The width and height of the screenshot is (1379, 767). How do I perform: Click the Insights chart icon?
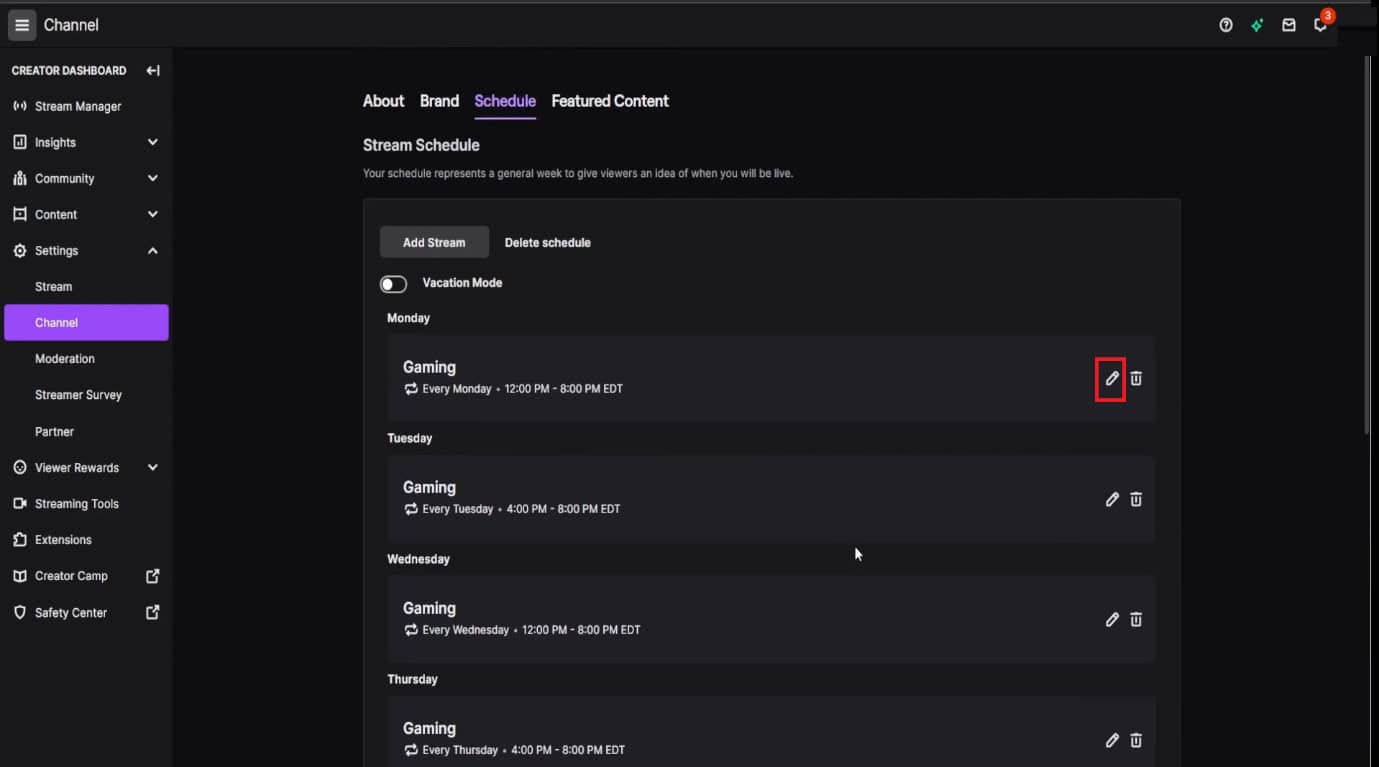(x=19, y=142)
